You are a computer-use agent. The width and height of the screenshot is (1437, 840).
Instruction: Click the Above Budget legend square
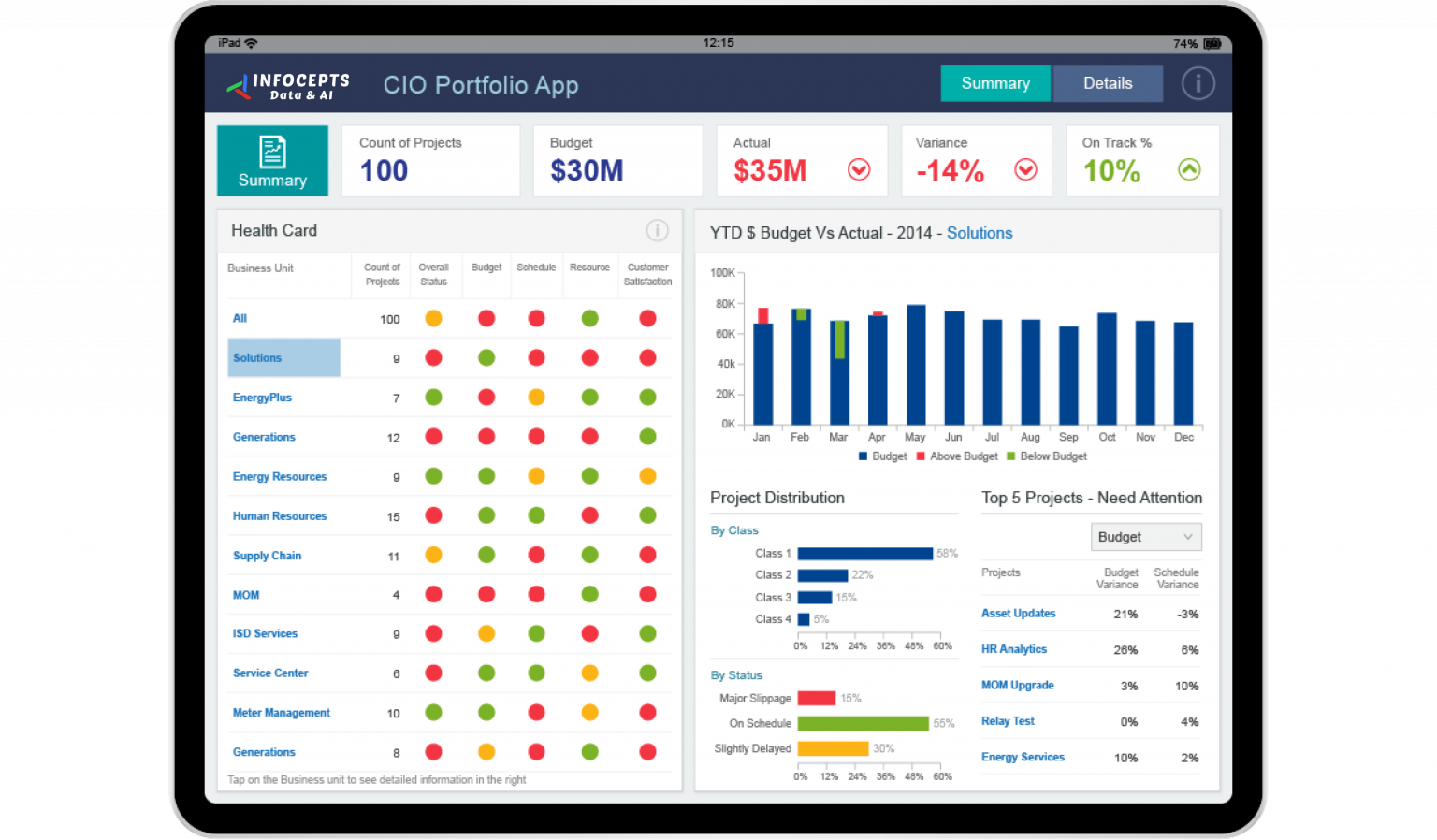click(921, 456)
